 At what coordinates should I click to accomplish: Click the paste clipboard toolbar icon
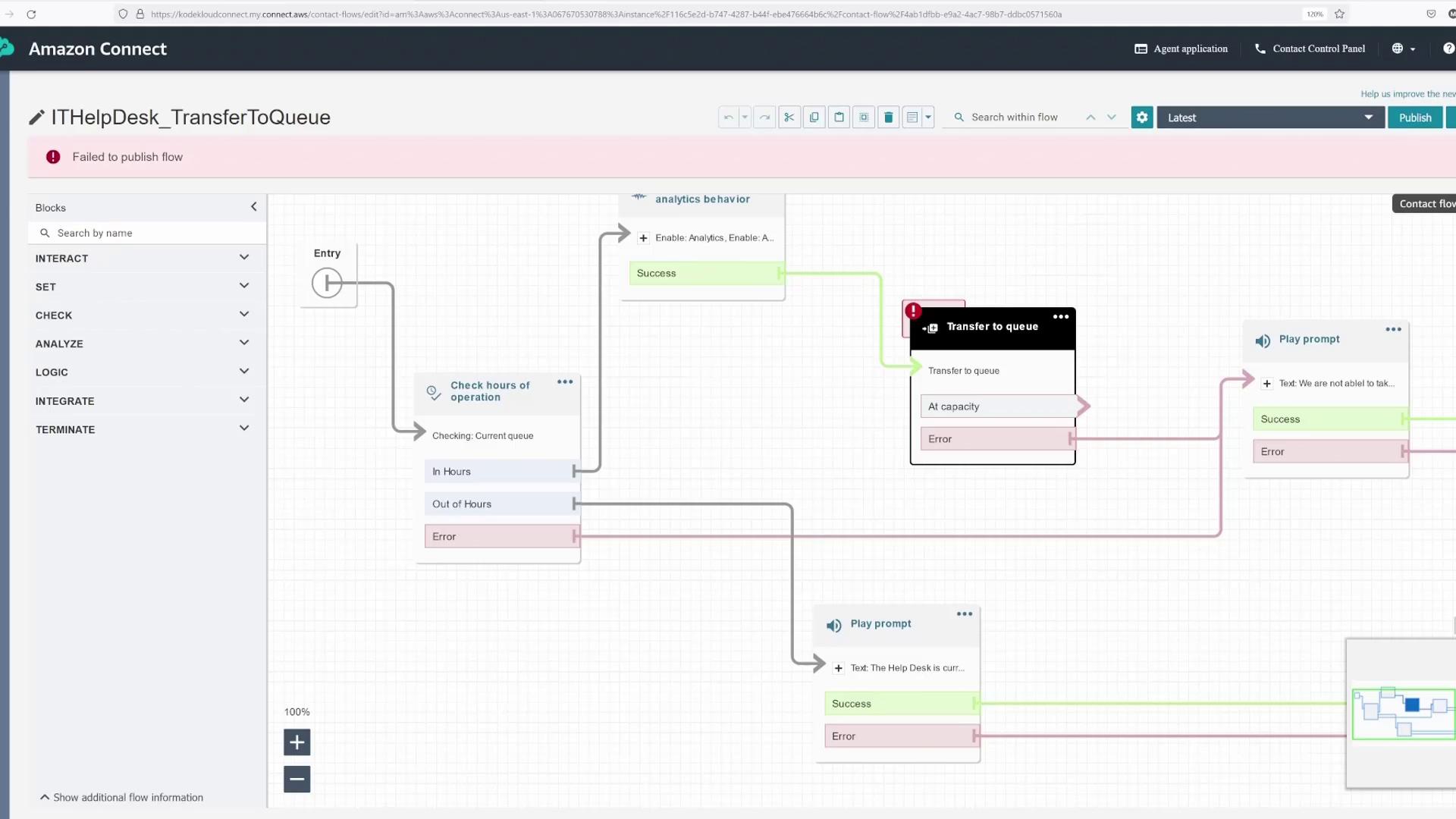click(x=839, y=118)
